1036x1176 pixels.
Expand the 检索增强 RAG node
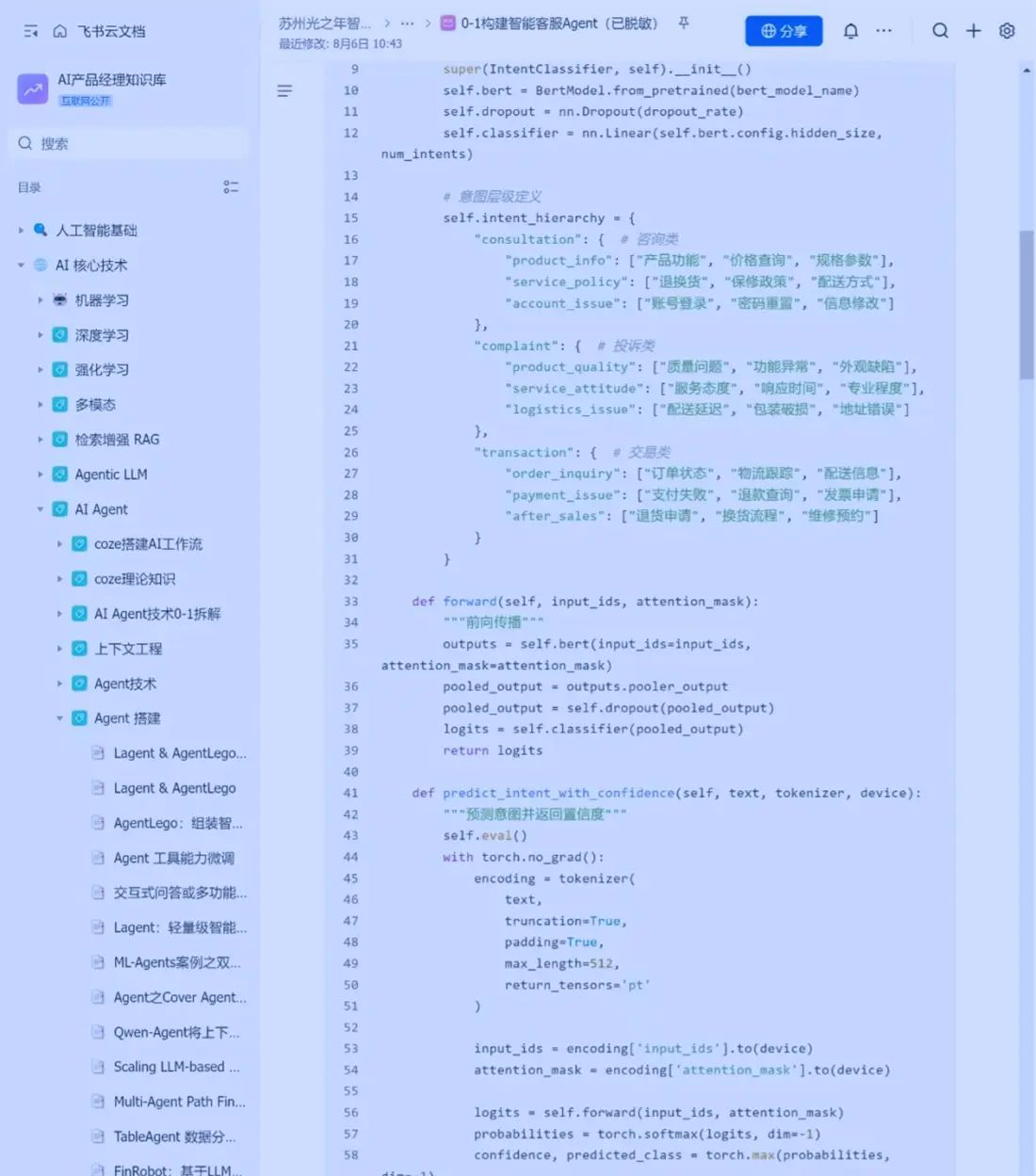click(40, 440)
